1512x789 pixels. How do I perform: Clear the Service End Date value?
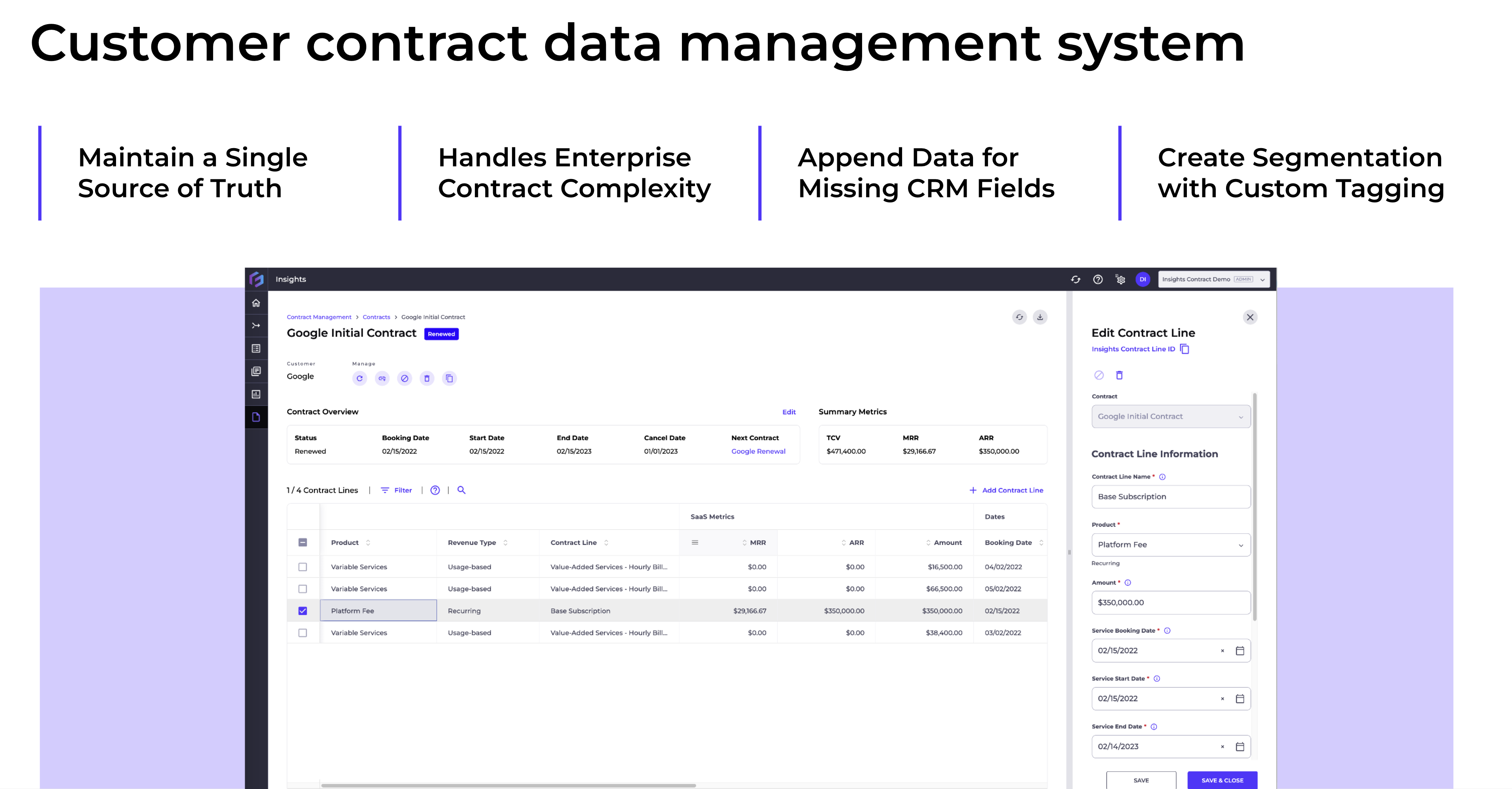(1223, 747)
